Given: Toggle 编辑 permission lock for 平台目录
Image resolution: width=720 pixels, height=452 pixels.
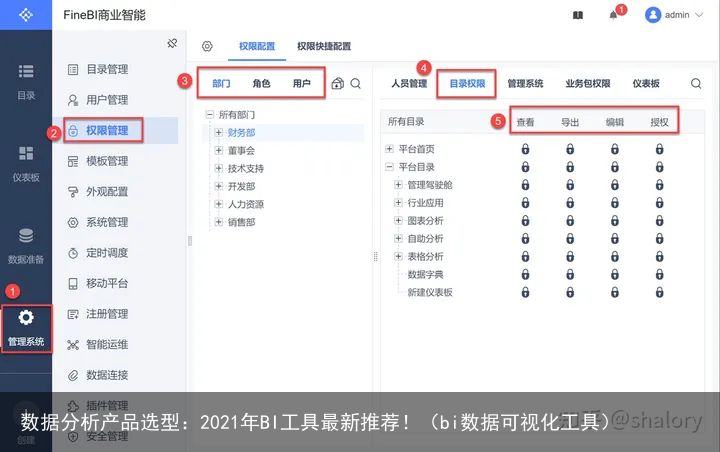Looking at the screenshot, I should click(614, 167).
